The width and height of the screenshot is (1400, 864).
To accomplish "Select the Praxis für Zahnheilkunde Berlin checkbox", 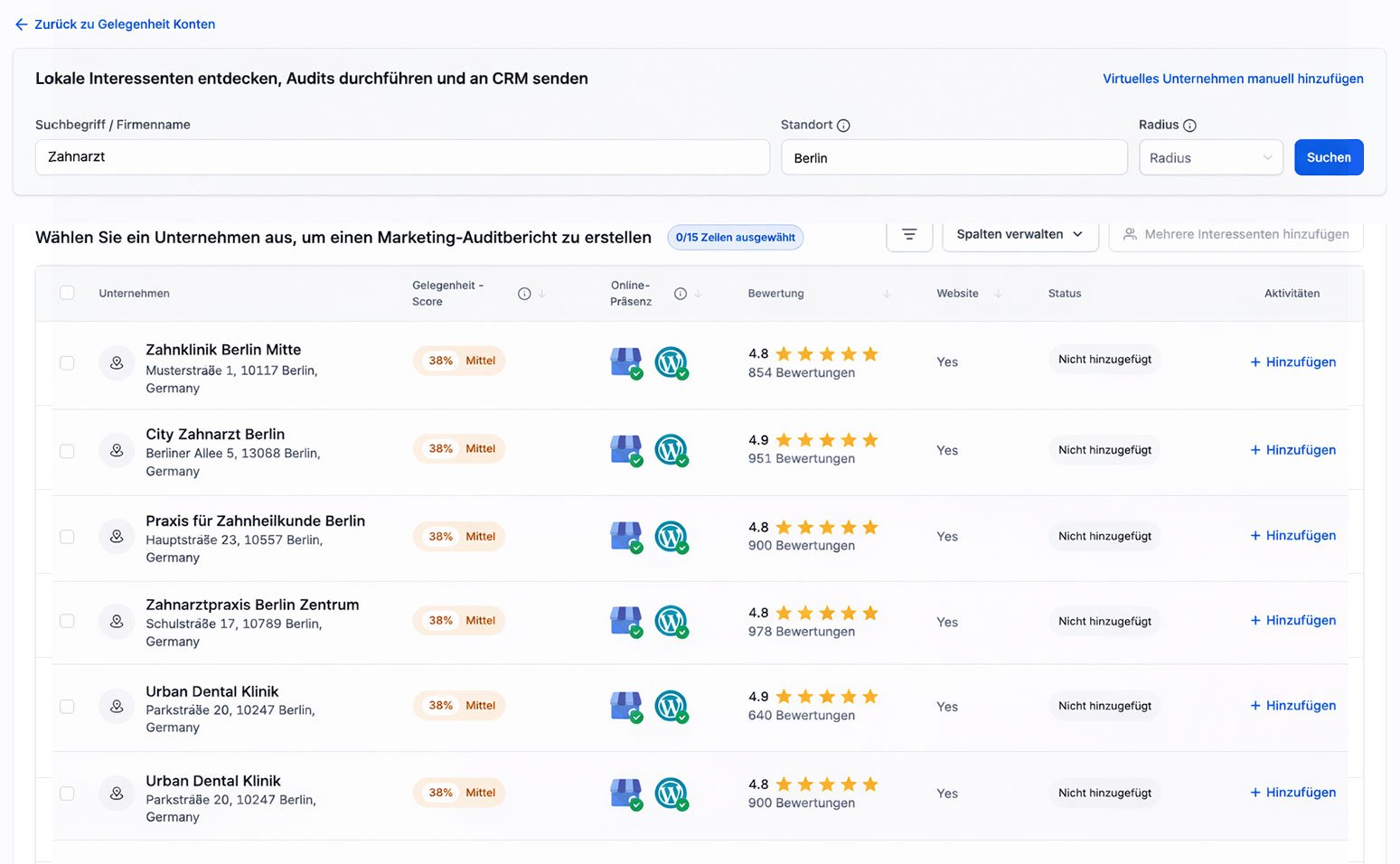I will coord(67,537).
